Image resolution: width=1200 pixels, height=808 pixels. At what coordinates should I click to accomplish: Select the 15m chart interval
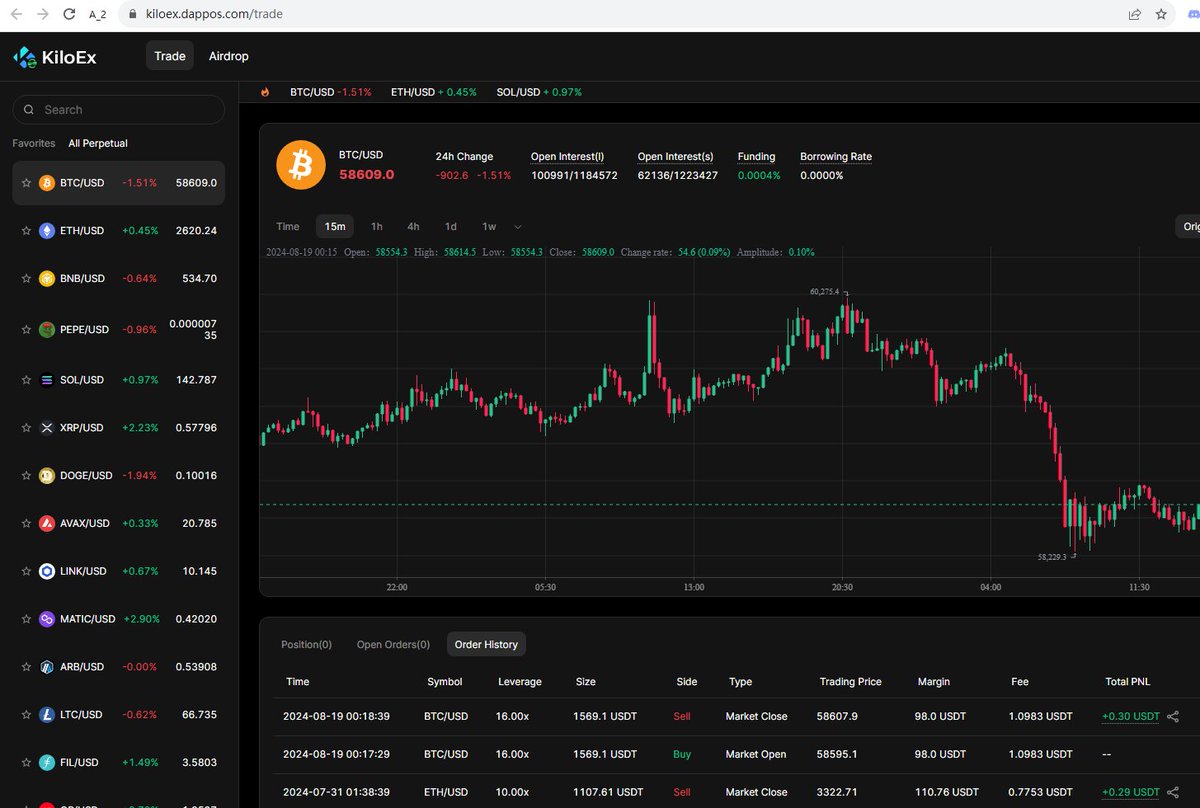point(335,227)
